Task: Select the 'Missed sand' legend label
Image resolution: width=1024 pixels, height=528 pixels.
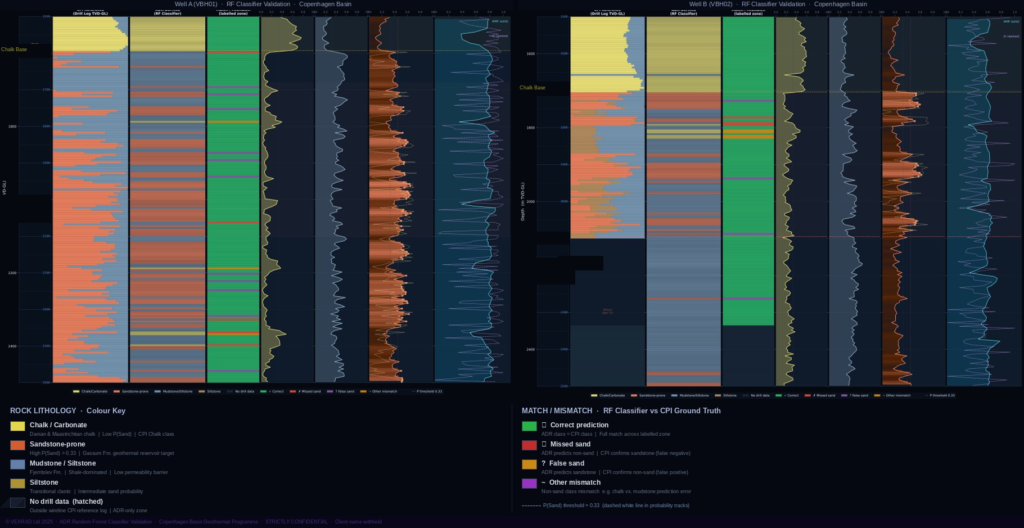Action: tap(569, 444)
